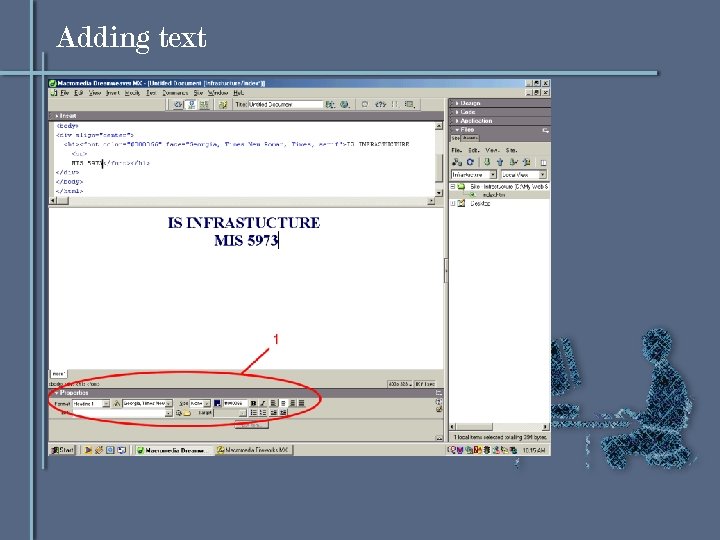Click Connect to remote host icon
The width and height of the screenshot is (720, 540).
click(457, 162)
